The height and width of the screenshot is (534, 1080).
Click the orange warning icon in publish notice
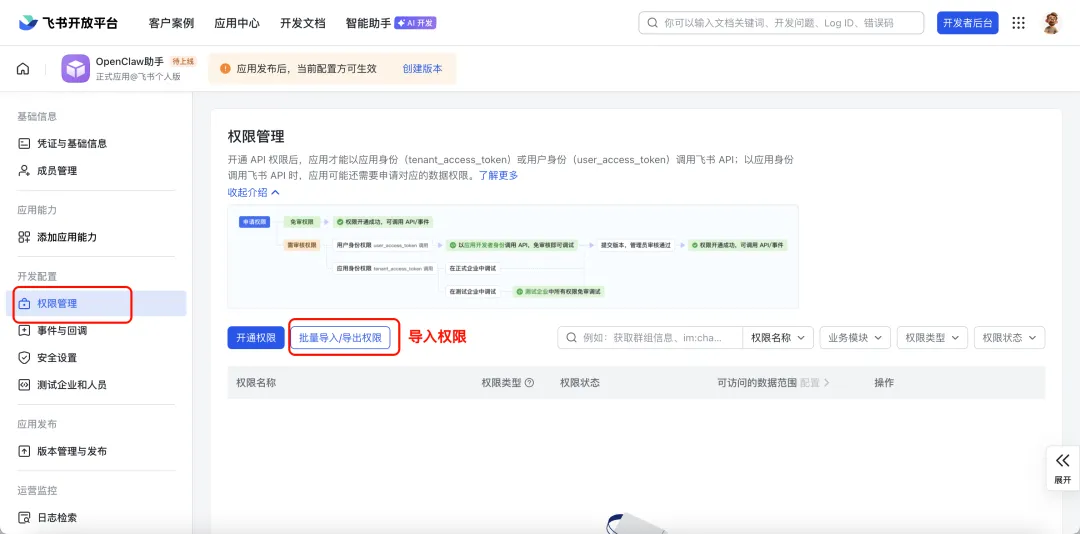(x=225, y=69)
